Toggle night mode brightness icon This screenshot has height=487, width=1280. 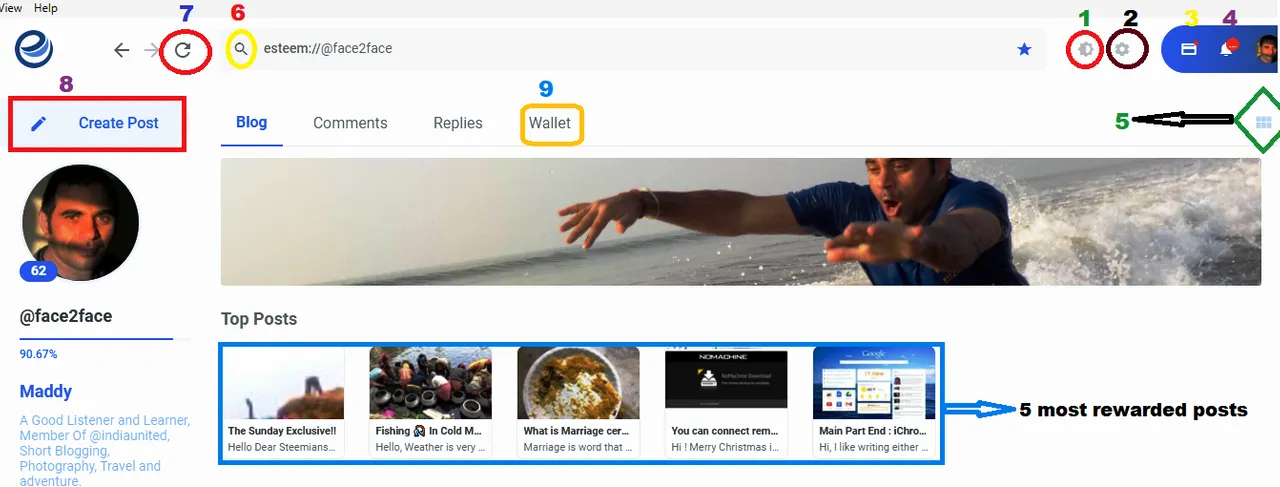click(x=1085, y=49)
